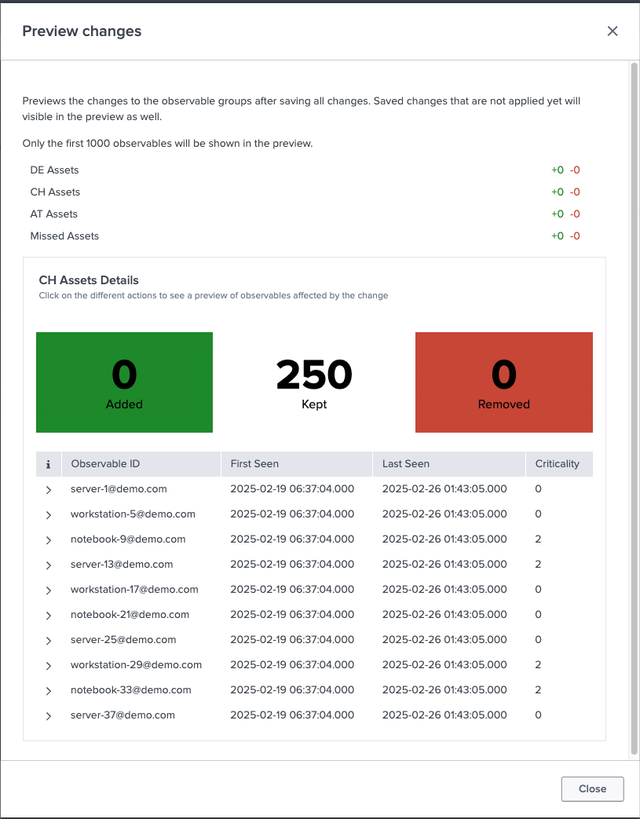Click server-37@demo.com observable ID

[x=123, y=715]
